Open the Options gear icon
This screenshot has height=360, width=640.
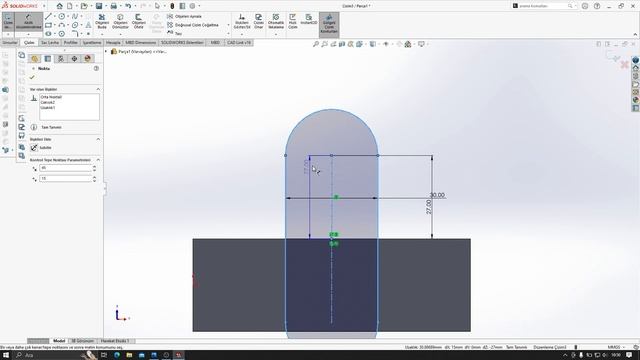pos(192,6)
